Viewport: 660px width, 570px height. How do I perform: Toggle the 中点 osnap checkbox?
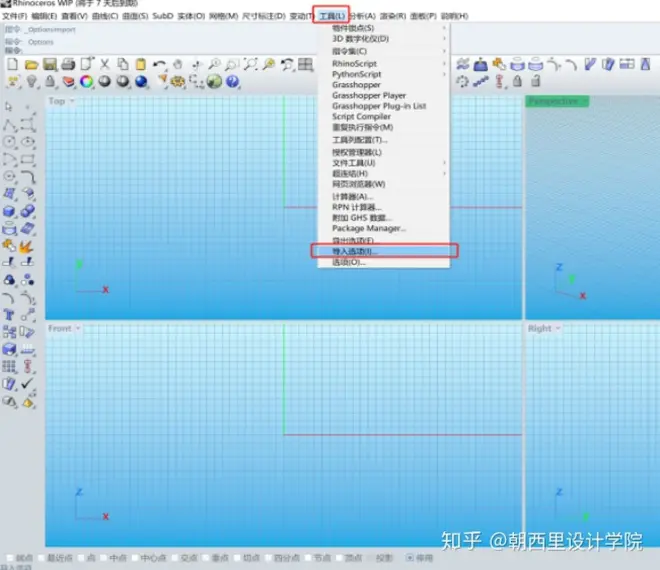pos(104,558)
